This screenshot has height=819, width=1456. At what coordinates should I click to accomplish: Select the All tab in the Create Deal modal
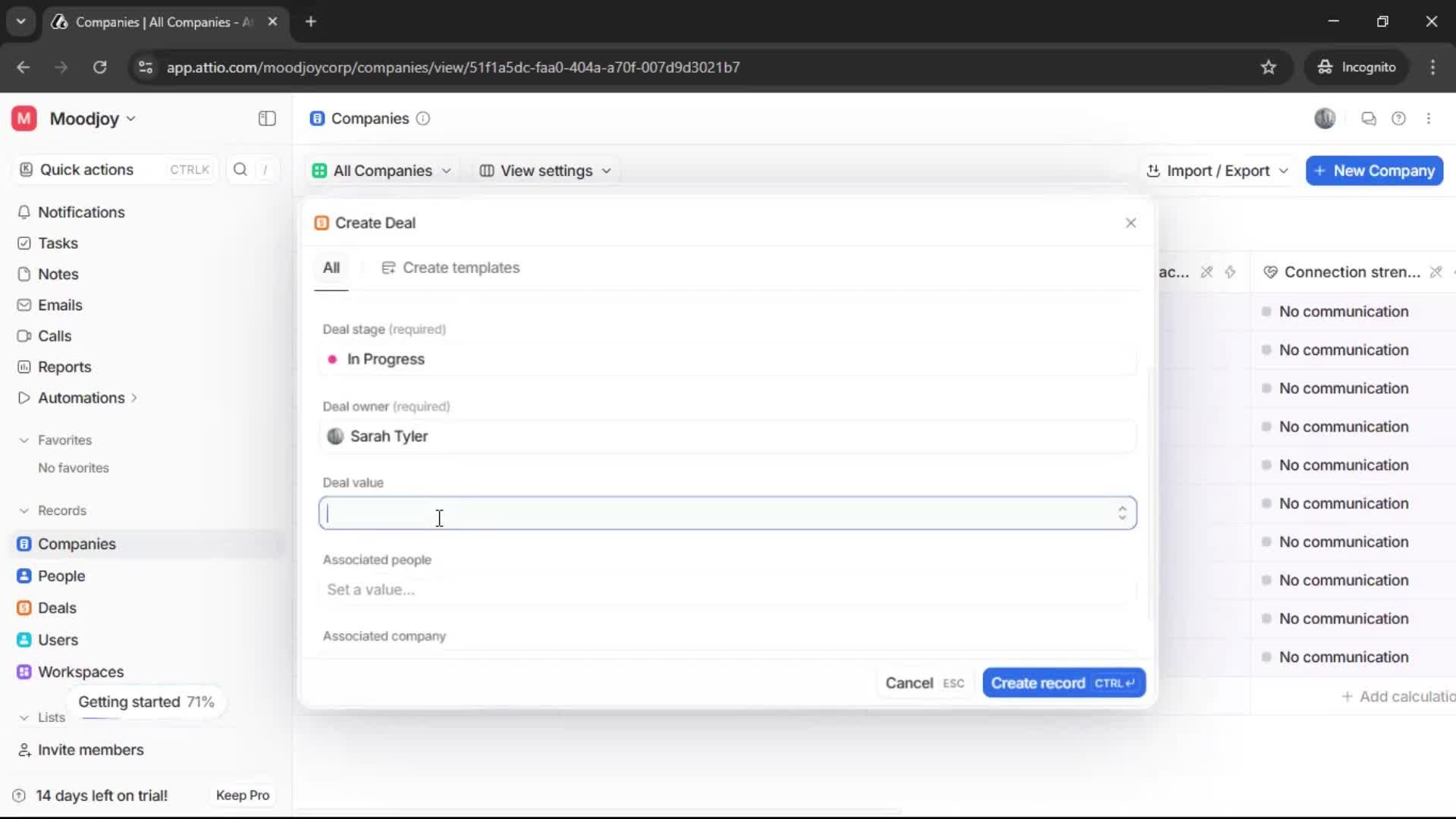tap(331, 267)
